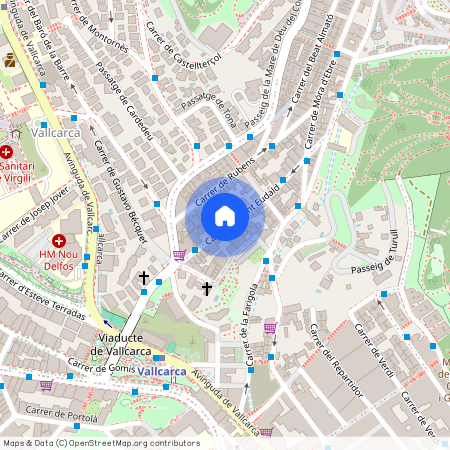This screenshot has height=450, width=450.
Task: Click the gray Vallcarca neighbourhood label
Action: (56, 133)
